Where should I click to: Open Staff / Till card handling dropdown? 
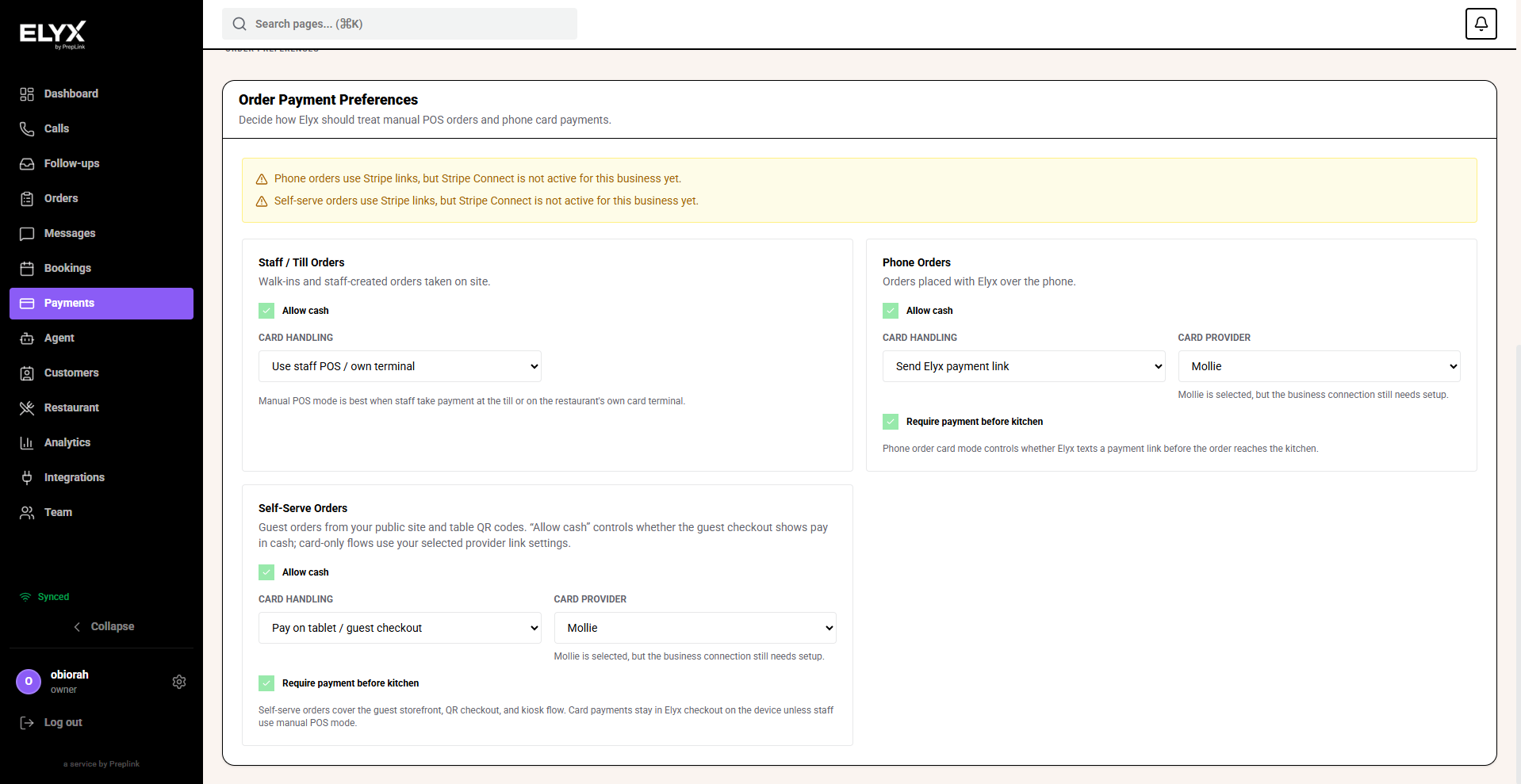[400, 366]
